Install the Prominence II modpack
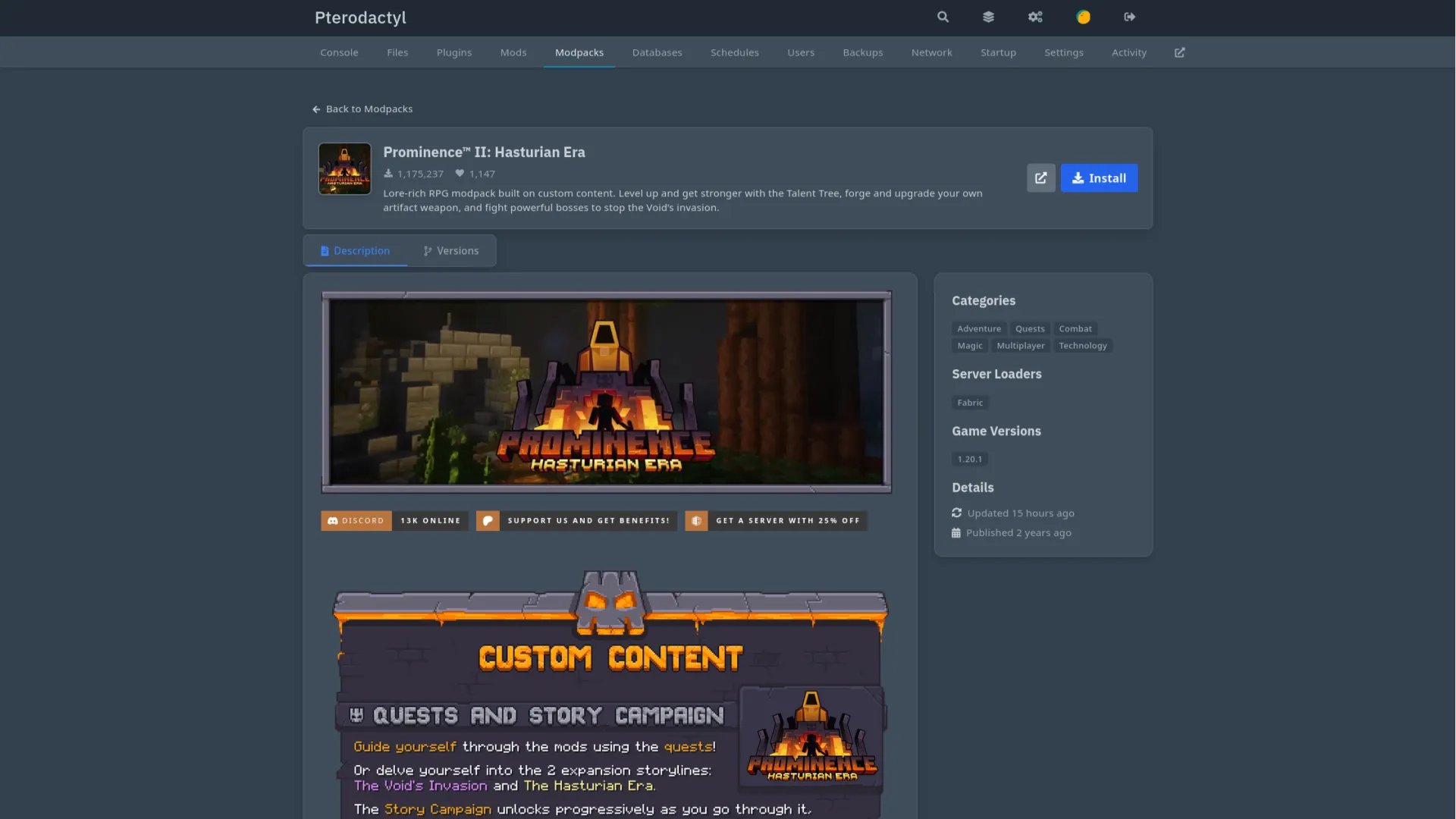The width and height of the screenshot is (1456, 819). [x=1098, y=178]
